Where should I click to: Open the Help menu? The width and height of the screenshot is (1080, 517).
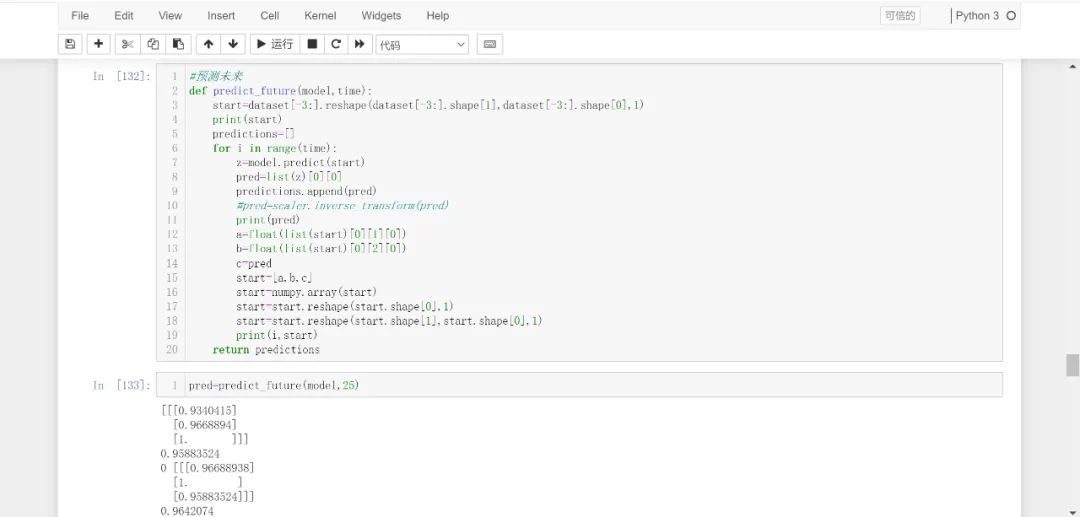coord(437,15)
